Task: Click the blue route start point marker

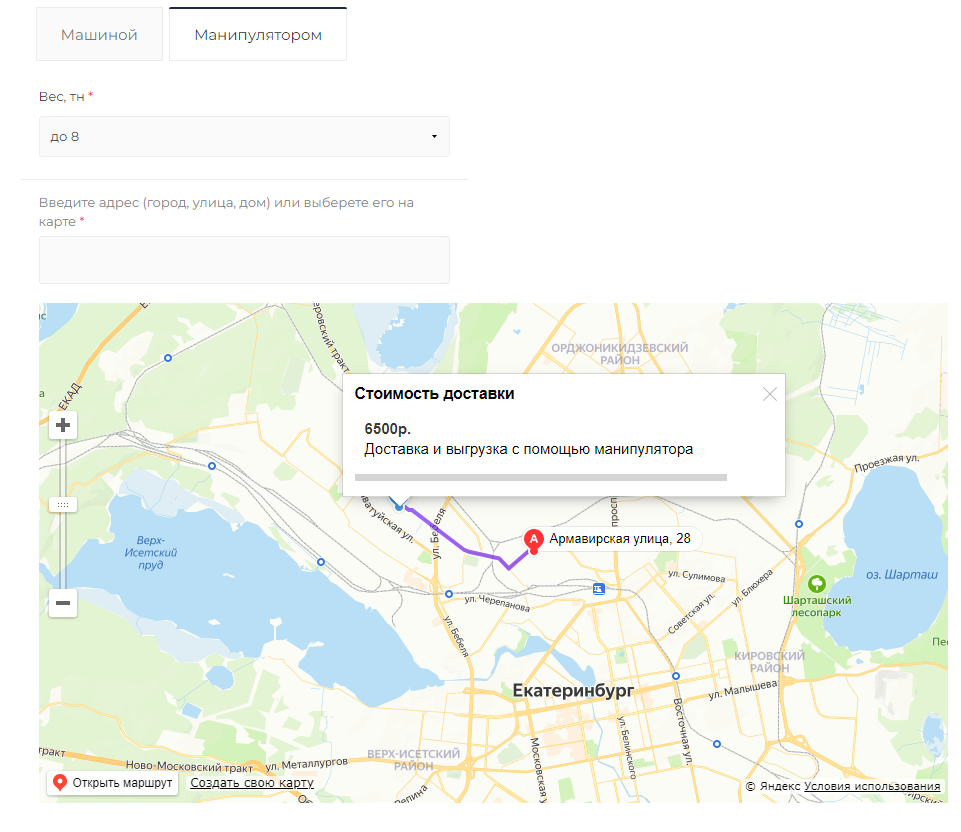Action: point(399,507)
